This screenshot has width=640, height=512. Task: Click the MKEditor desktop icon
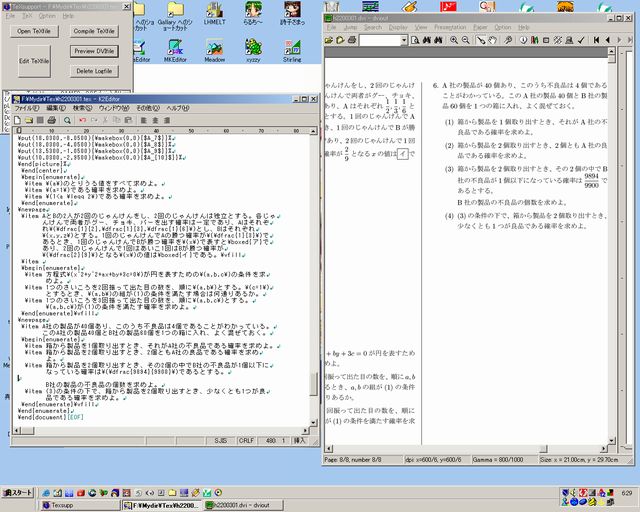(175, 51)
